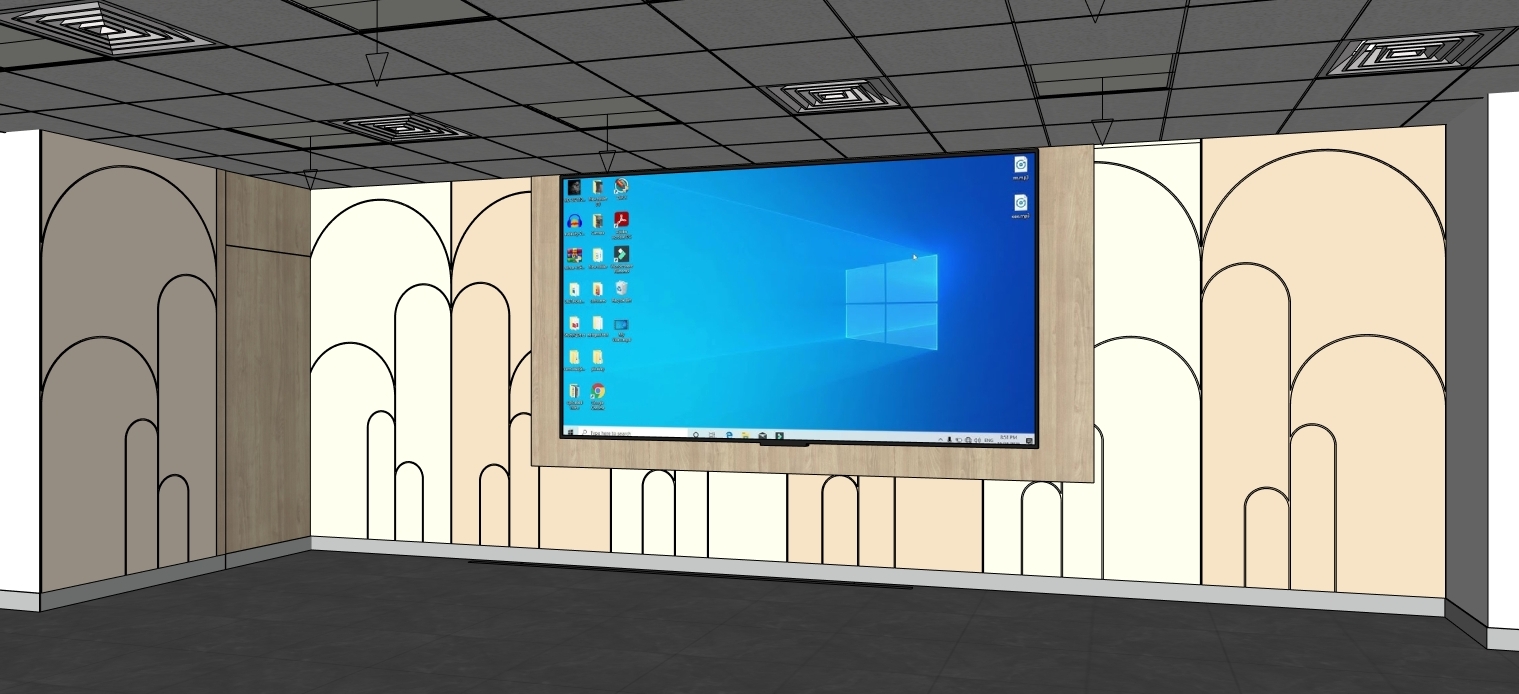
Task: Switch input language via ENG indicator
Action: [989, 440]
